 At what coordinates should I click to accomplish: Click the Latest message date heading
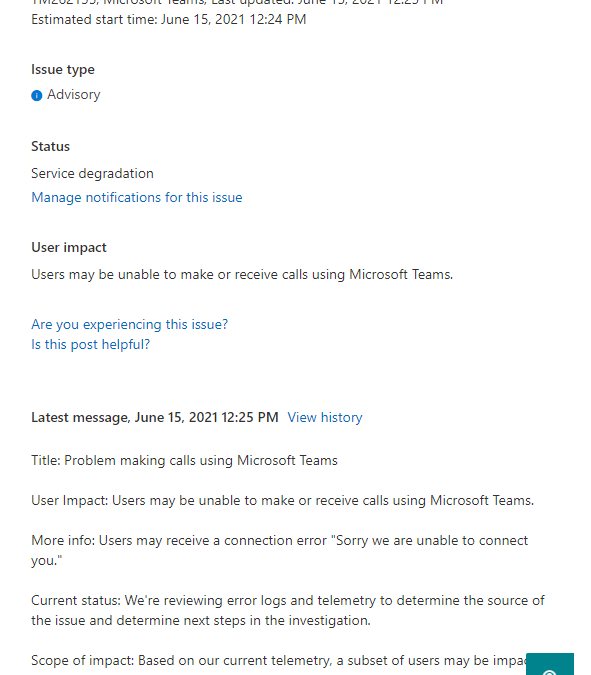(155, 417)
